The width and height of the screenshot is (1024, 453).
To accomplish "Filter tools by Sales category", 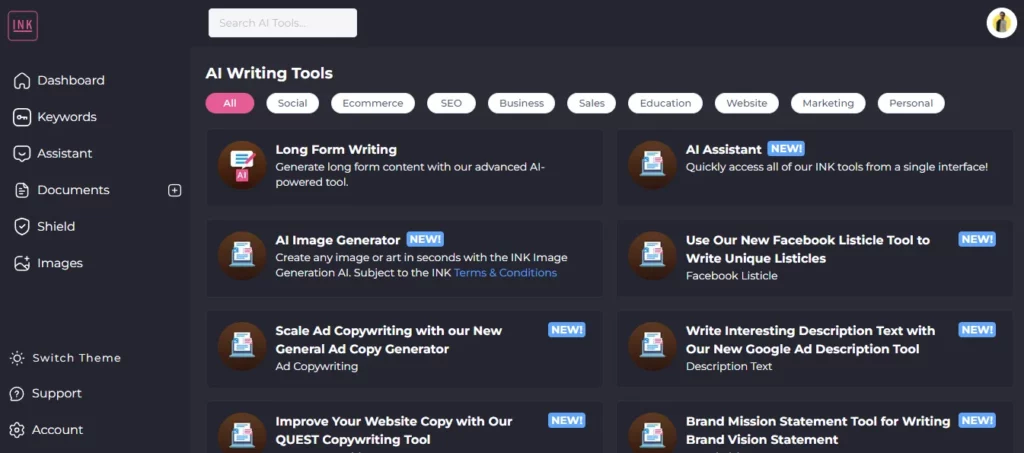I will point(592,103).
